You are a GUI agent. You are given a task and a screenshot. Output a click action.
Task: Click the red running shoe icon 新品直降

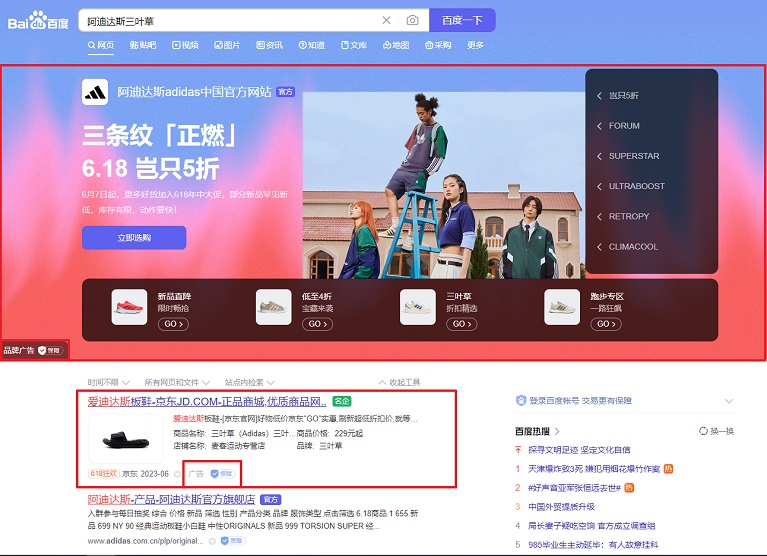click(x=129, y=308)
